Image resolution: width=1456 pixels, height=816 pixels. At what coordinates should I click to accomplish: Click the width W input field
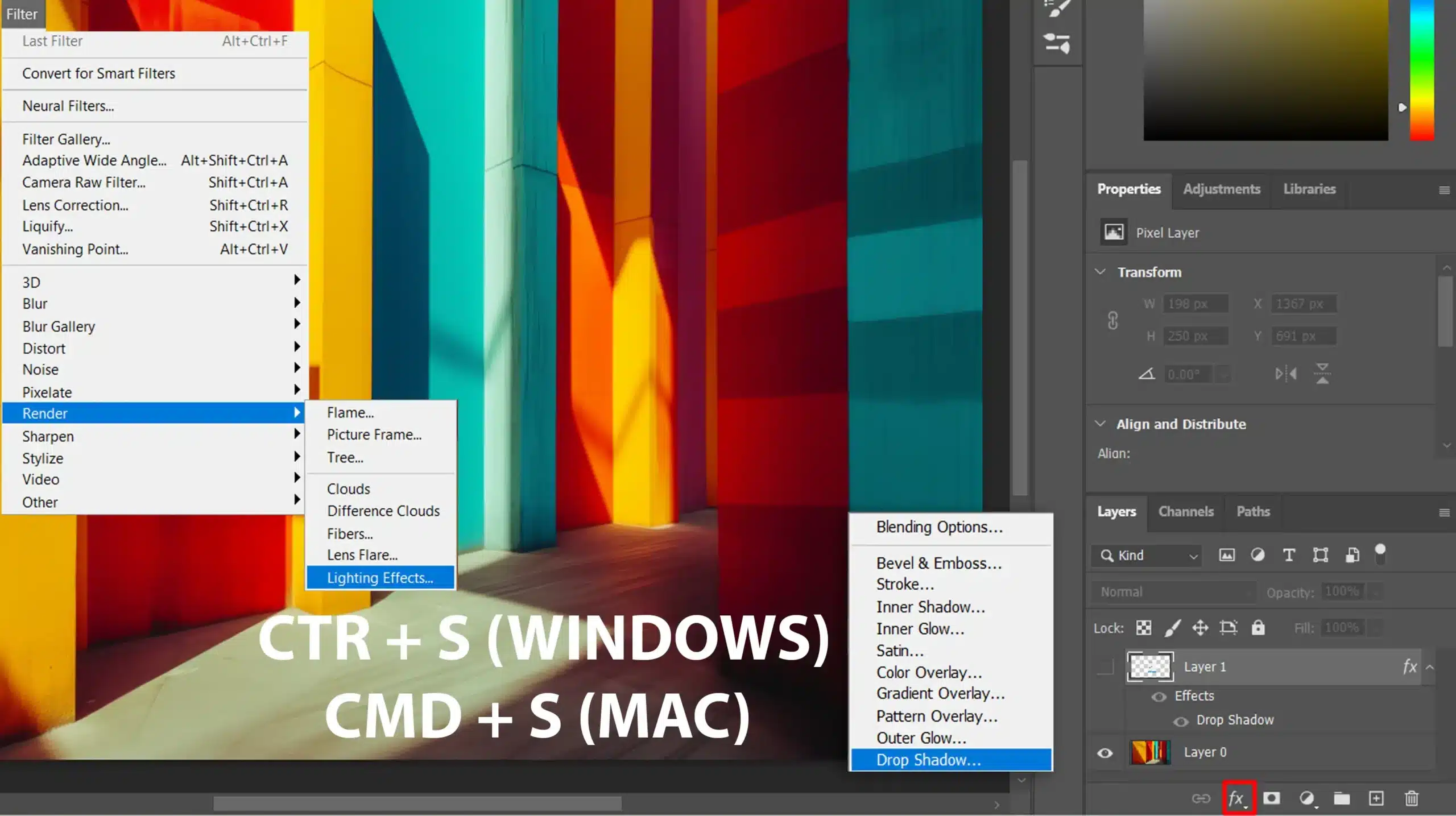point(1196,304)
